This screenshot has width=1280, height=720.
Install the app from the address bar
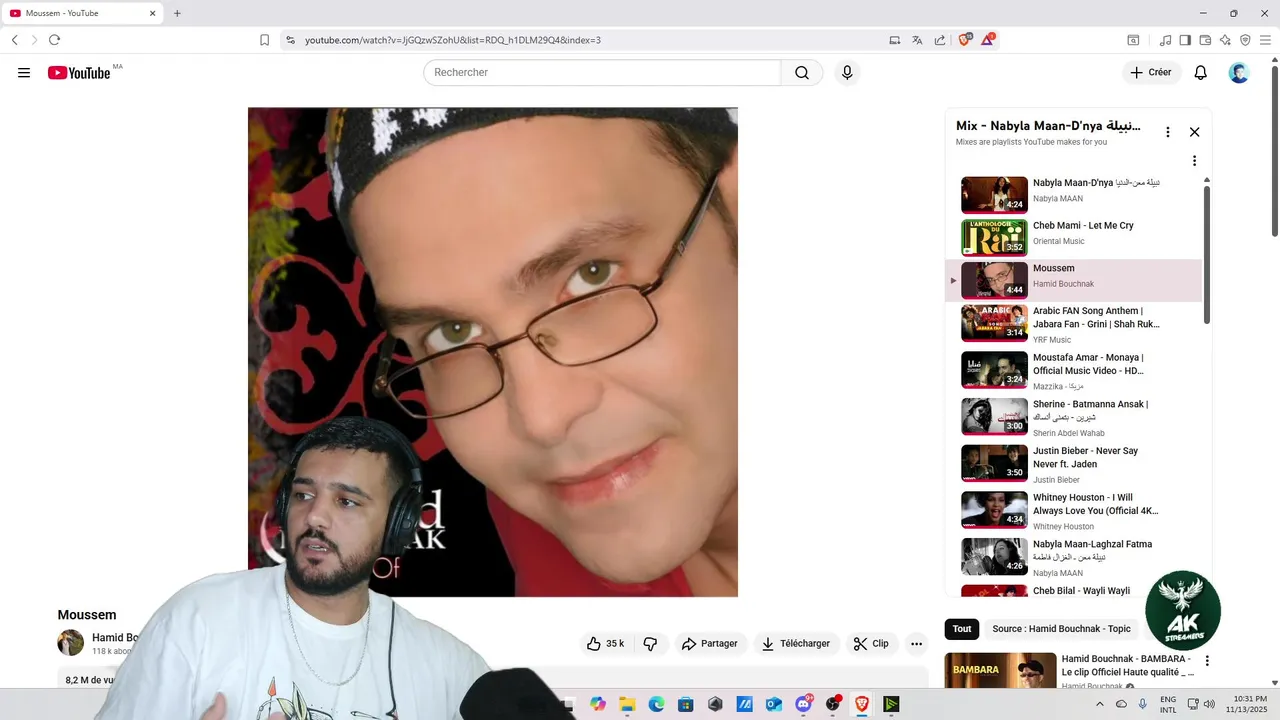tap(895, 40)
